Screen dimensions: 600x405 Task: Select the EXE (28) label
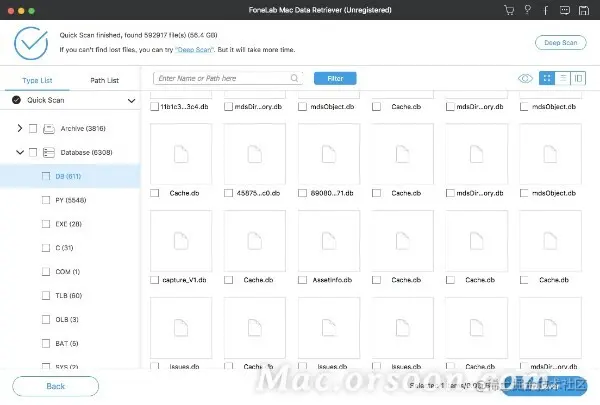click(x=68, y=224)
